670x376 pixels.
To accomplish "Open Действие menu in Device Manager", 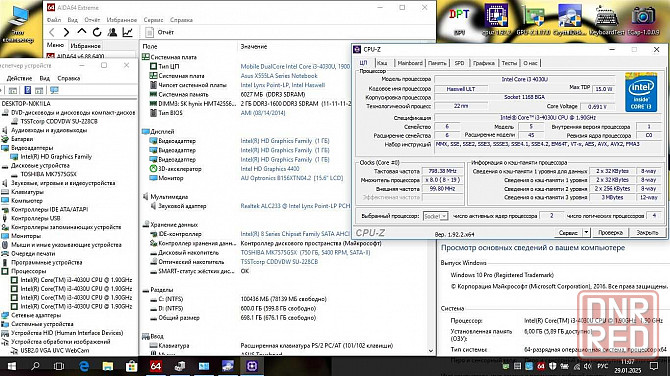I will point(19,78).
